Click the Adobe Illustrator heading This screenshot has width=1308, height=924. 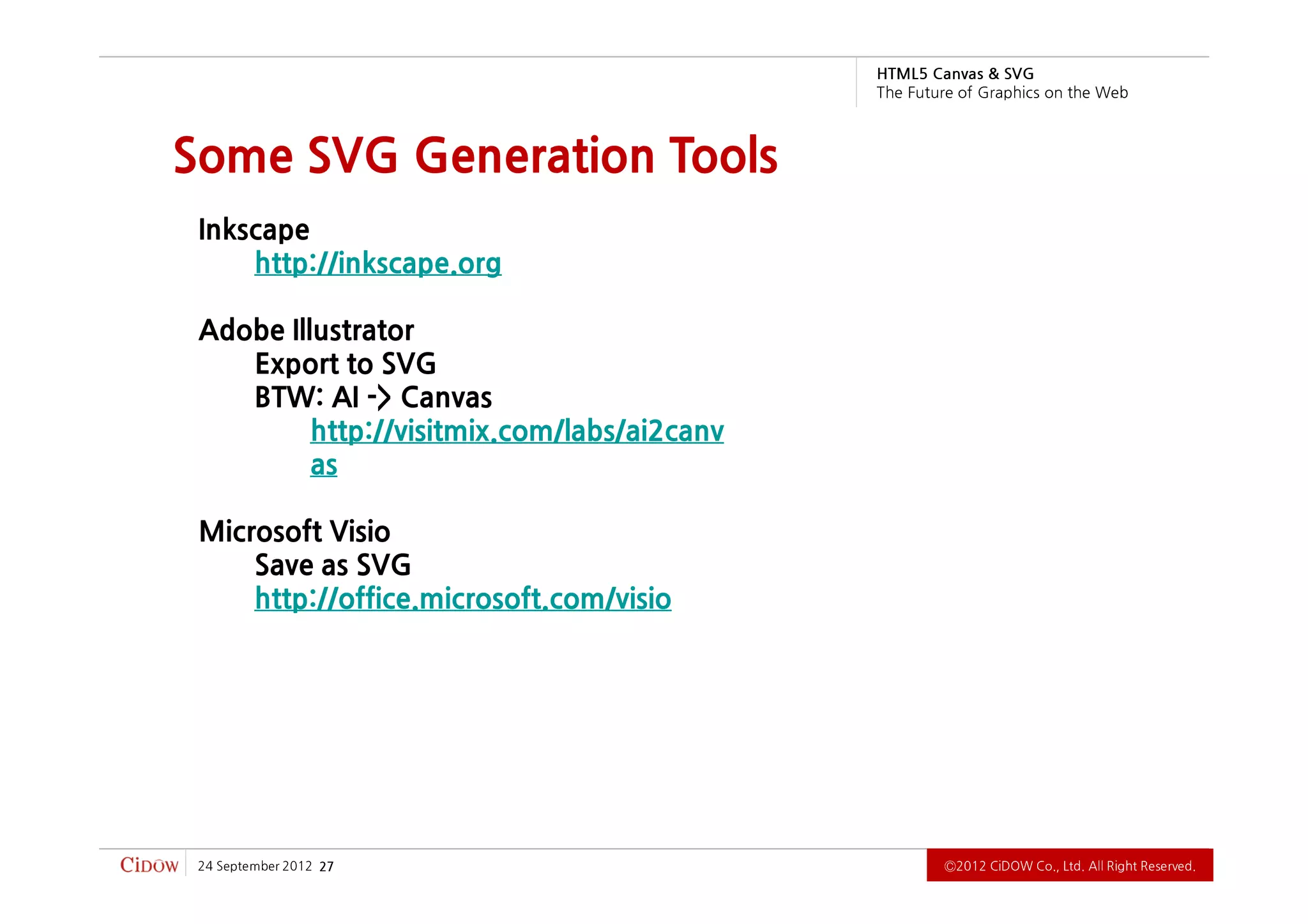[x=306, y=330]
